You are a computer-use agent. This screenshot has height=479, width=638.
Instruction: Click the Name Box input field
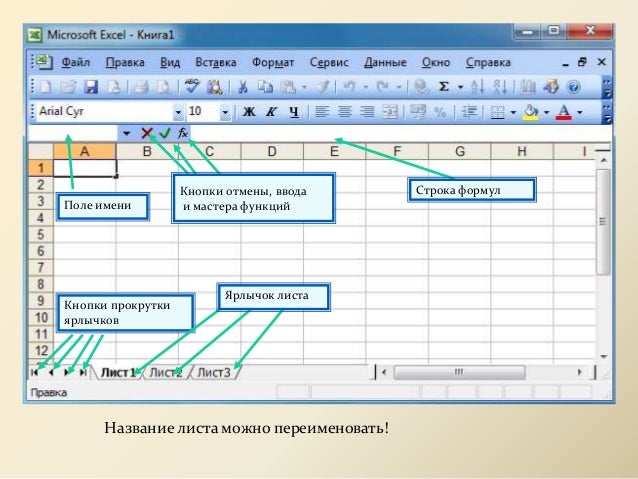click(73, 133)
